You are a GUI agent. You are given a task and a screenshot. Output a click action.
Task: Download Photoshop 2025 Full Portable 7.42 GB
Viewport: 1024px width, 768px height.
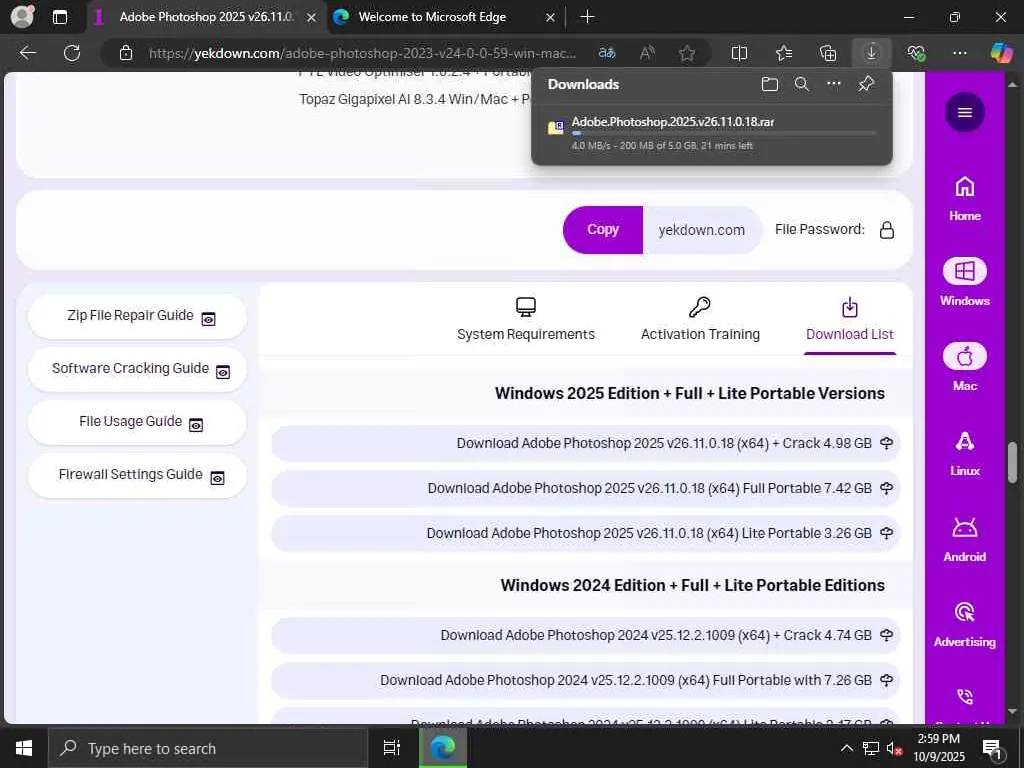(x=586, y=488)
